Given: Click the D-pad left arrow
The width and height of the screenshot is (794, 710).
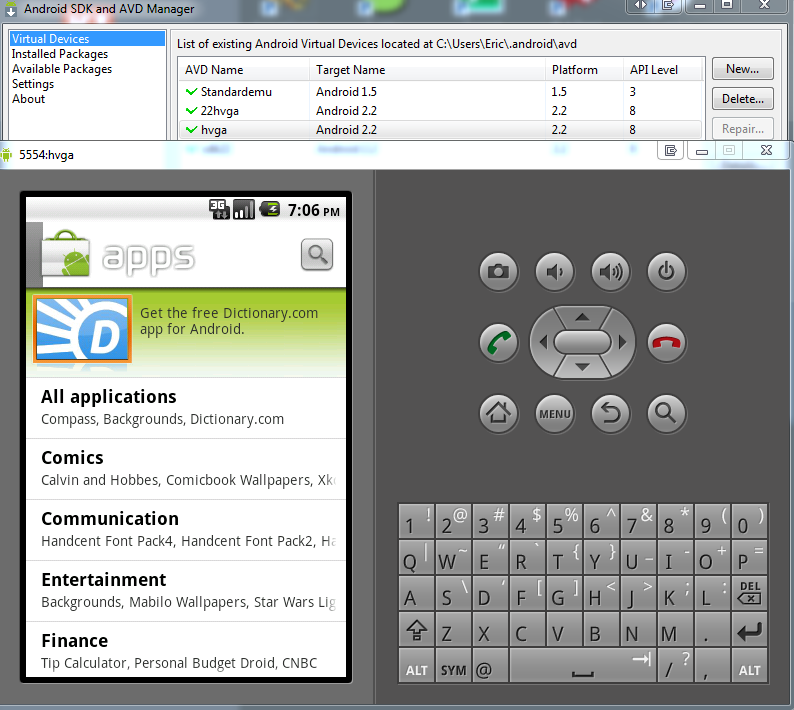Looking at the screenshot, I should pos(543,343).
